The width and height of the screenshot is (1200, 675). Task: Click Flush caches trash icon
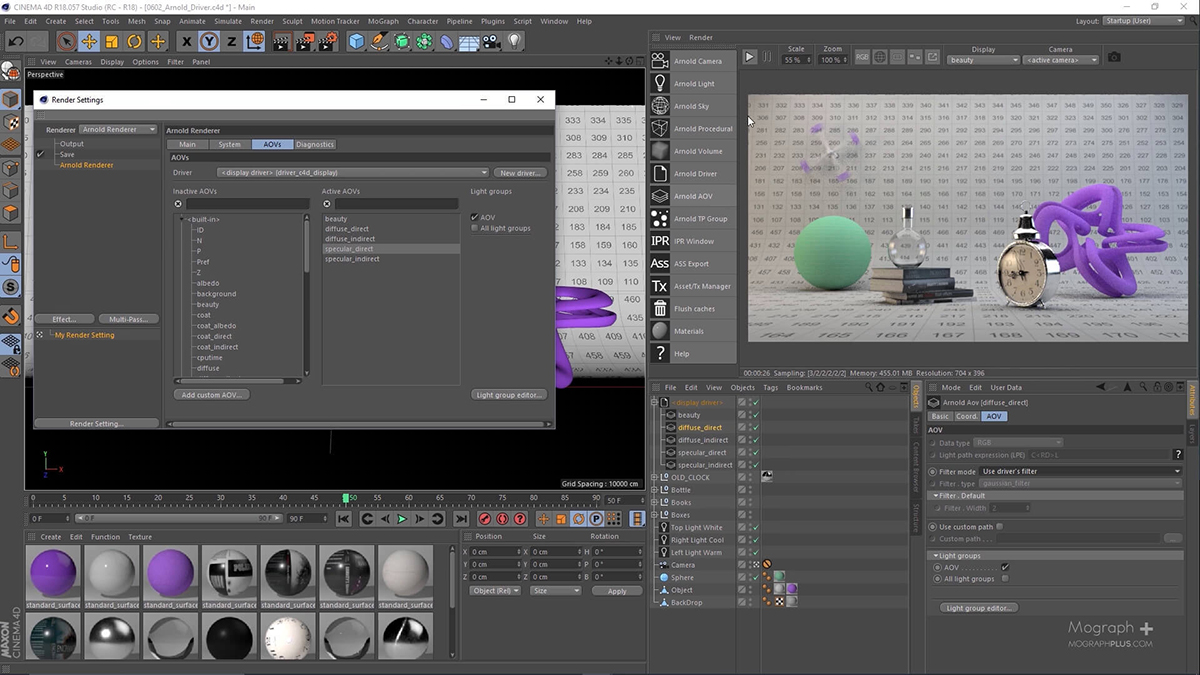pyautogui.click(x=660, y=308)
